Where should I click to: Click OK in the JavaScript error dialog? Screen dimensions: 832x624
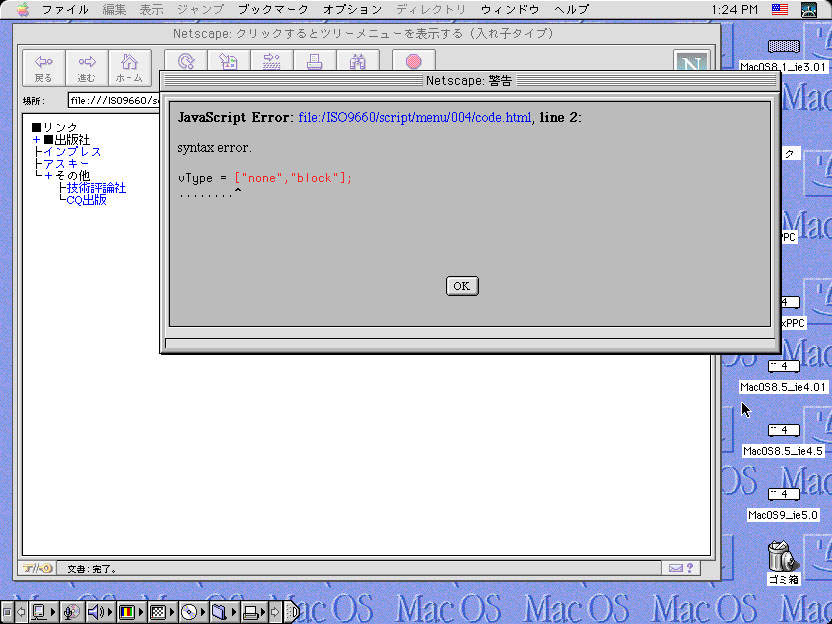pos(462,286)
